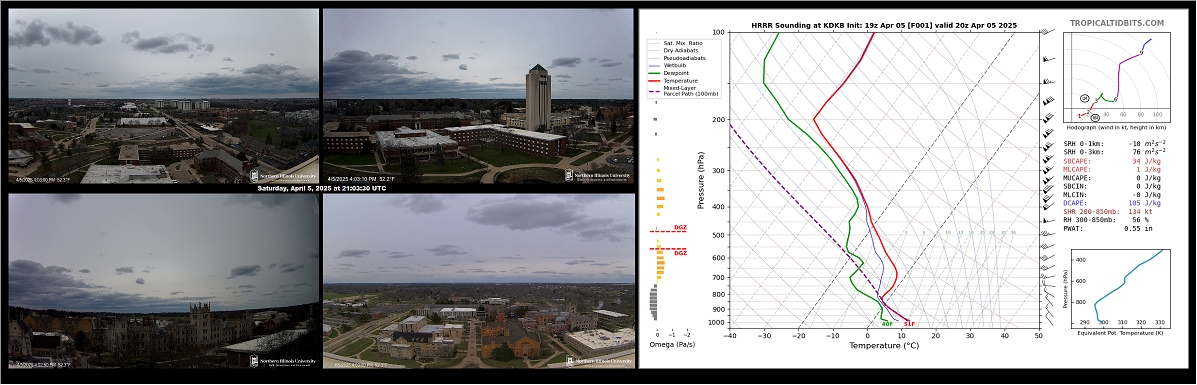Click the TROPICALTIDBITS.COM watermark link
Image resolution: width=1197 pixels, height=385 pixels.
[x=1117, y=24]
